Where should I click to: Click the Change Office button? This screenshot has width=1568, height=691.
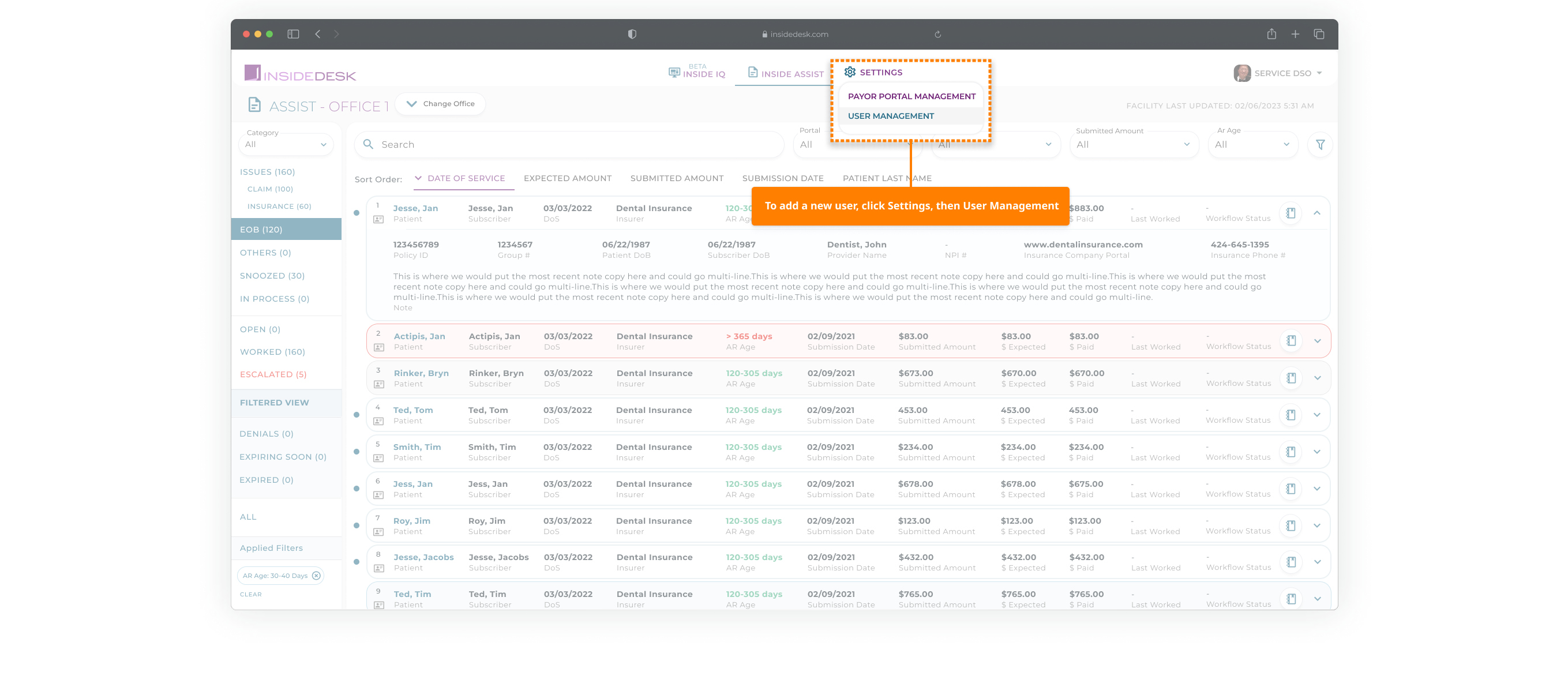pyautogui.click(x=440, y=104)
